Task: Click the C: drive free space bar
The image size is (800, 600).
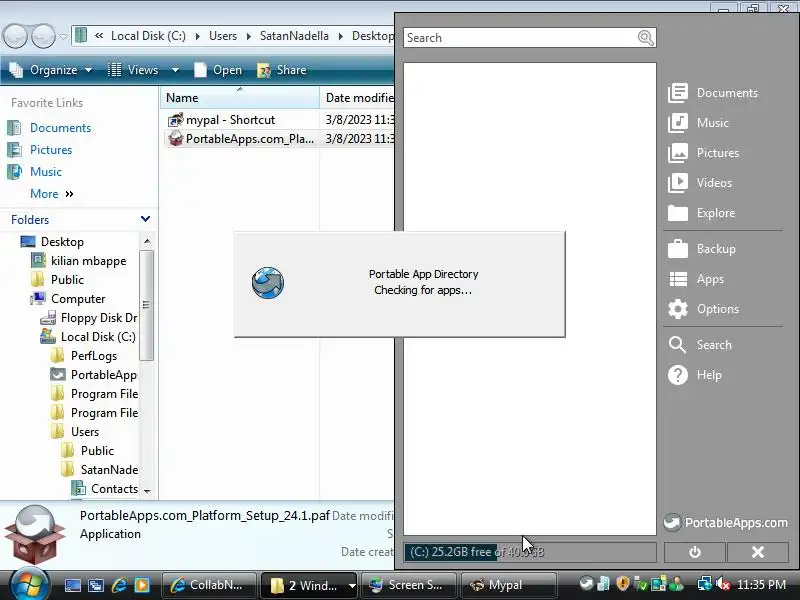Action: tap(530, 552)
